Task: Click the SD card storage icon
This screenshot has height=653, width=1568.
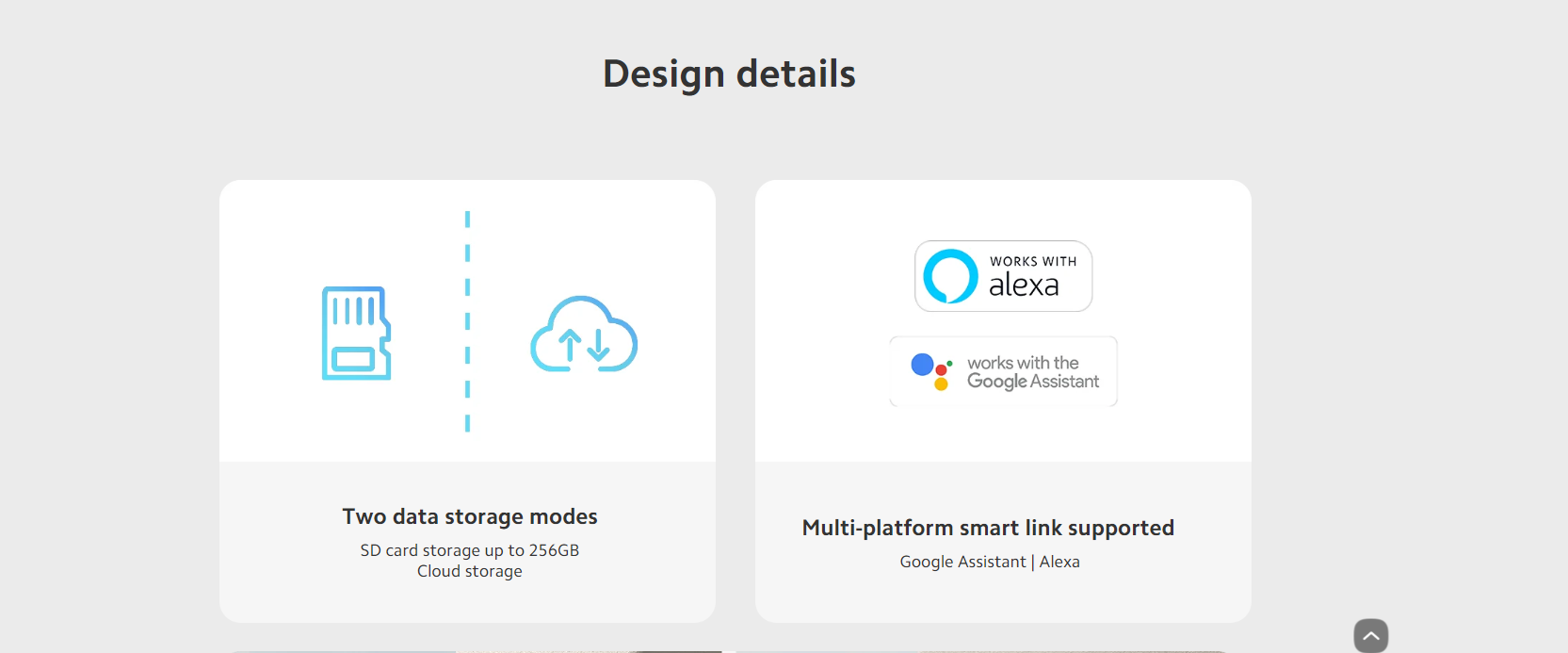Action: 357,334
